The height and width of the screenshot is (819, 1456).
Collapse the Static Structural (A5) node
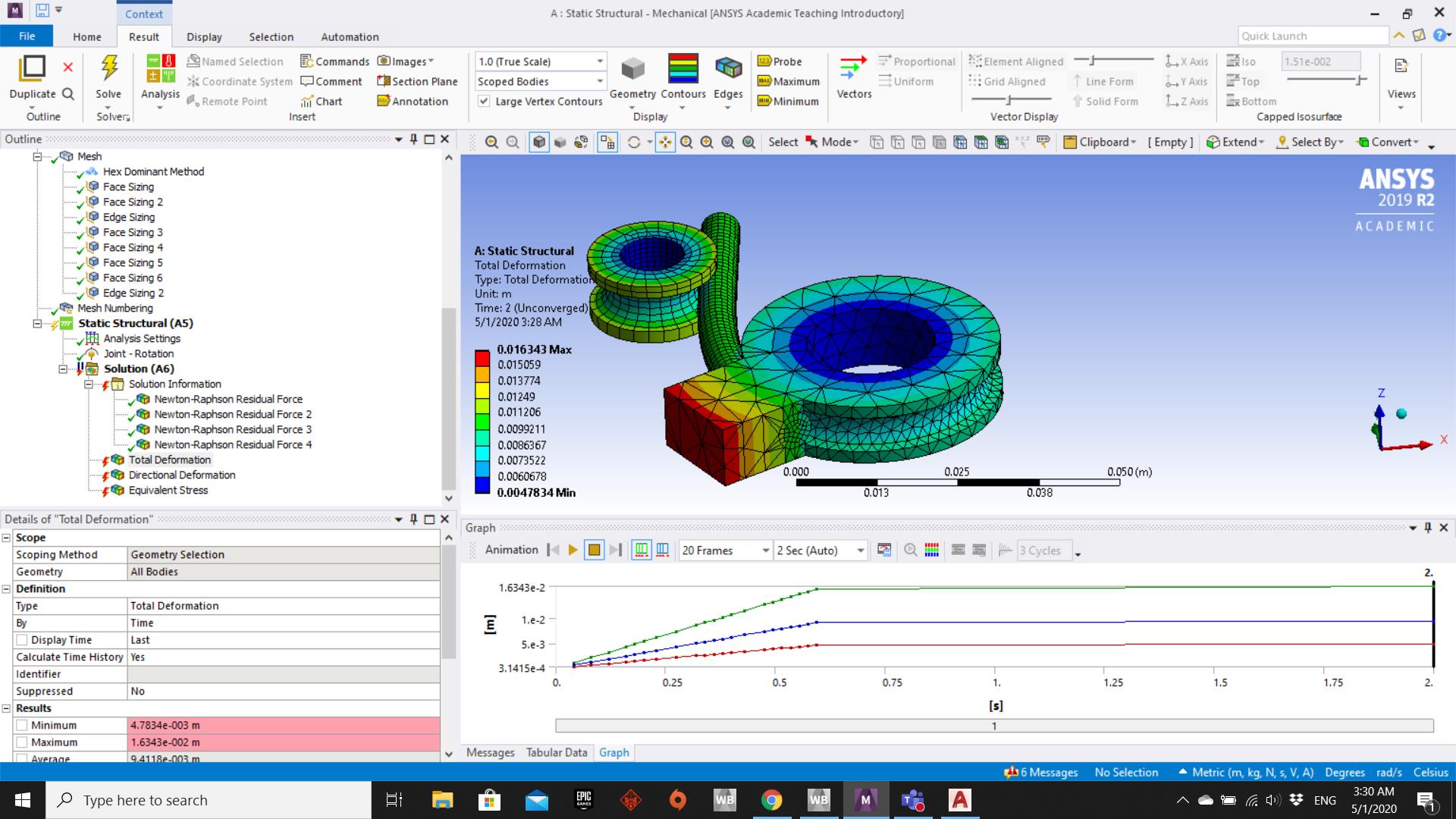36,323
